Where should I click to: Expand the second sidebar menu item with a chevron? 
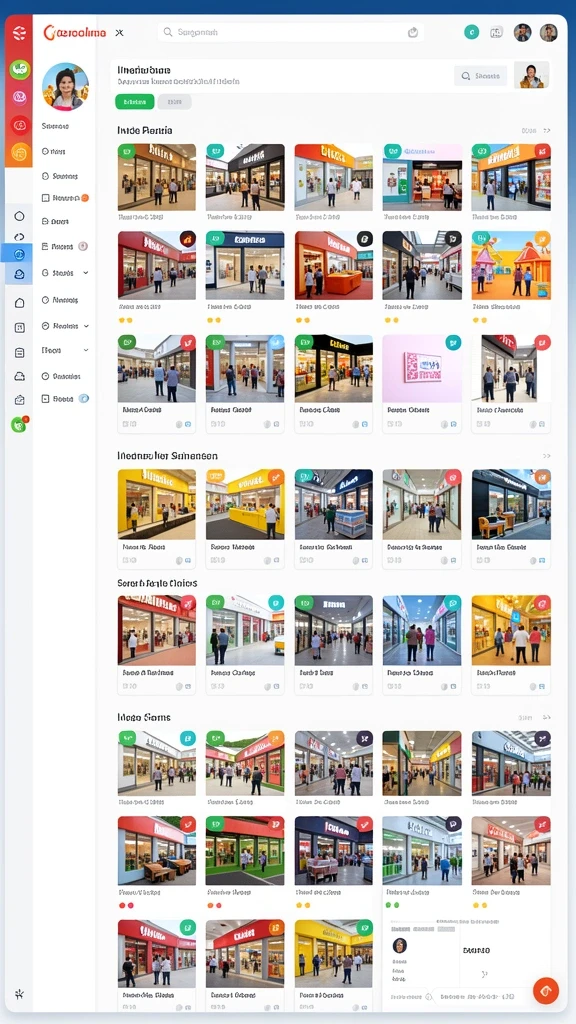65,326
